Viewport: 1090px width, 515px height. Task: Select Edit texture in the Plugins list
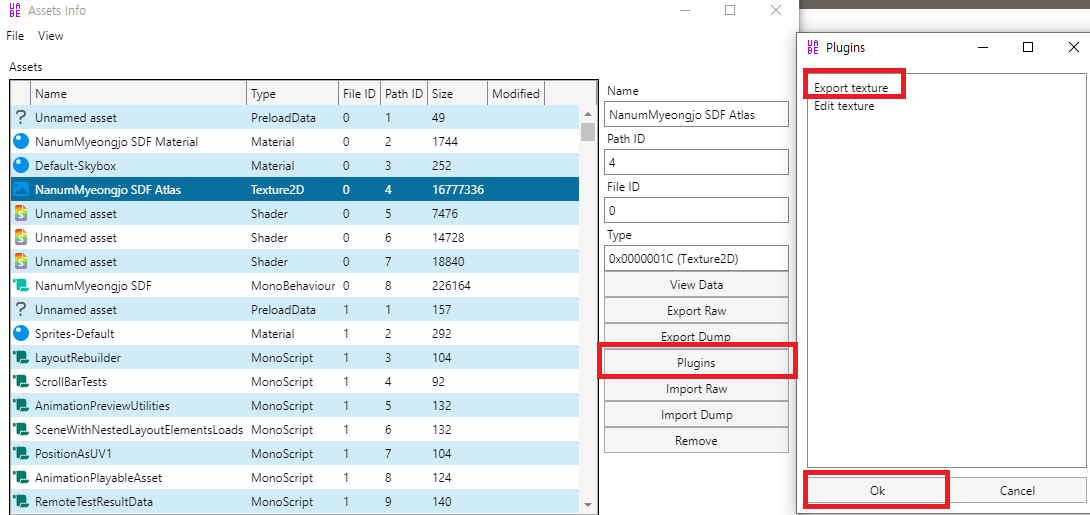(x=844, y=106)
